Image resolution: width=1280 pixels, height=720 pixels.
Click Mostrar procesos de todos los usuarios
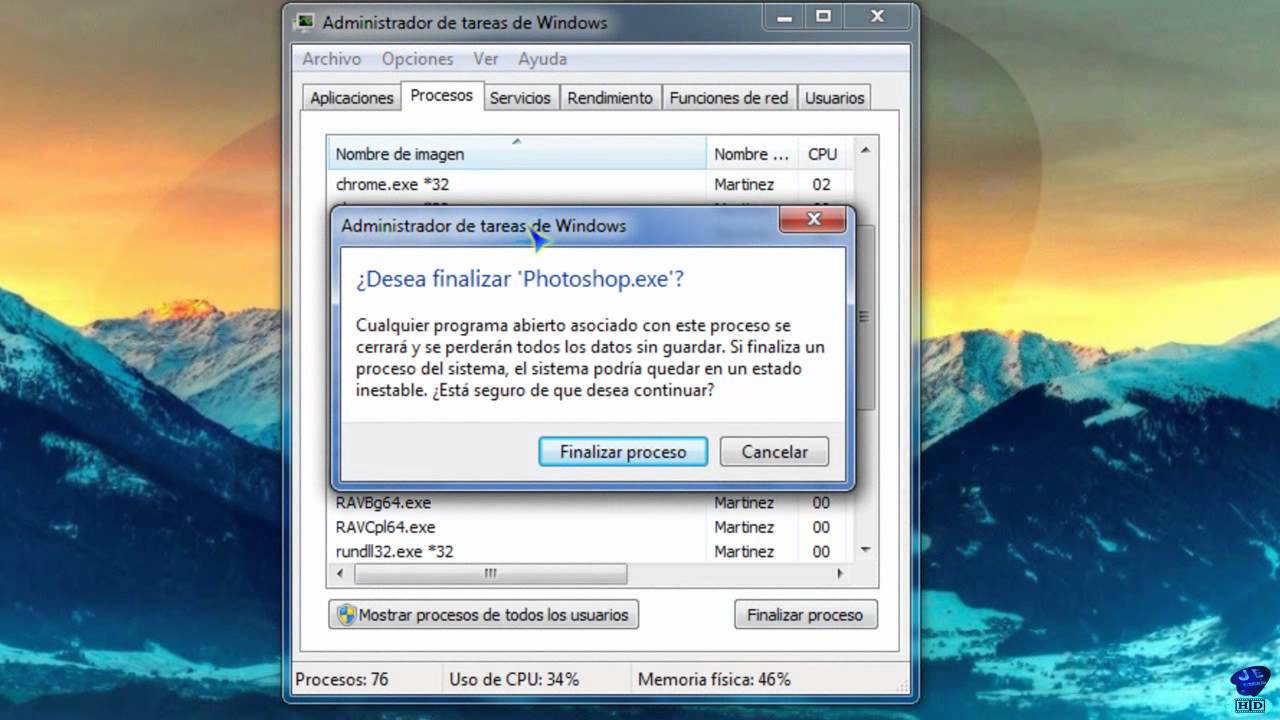click(483, 614)
